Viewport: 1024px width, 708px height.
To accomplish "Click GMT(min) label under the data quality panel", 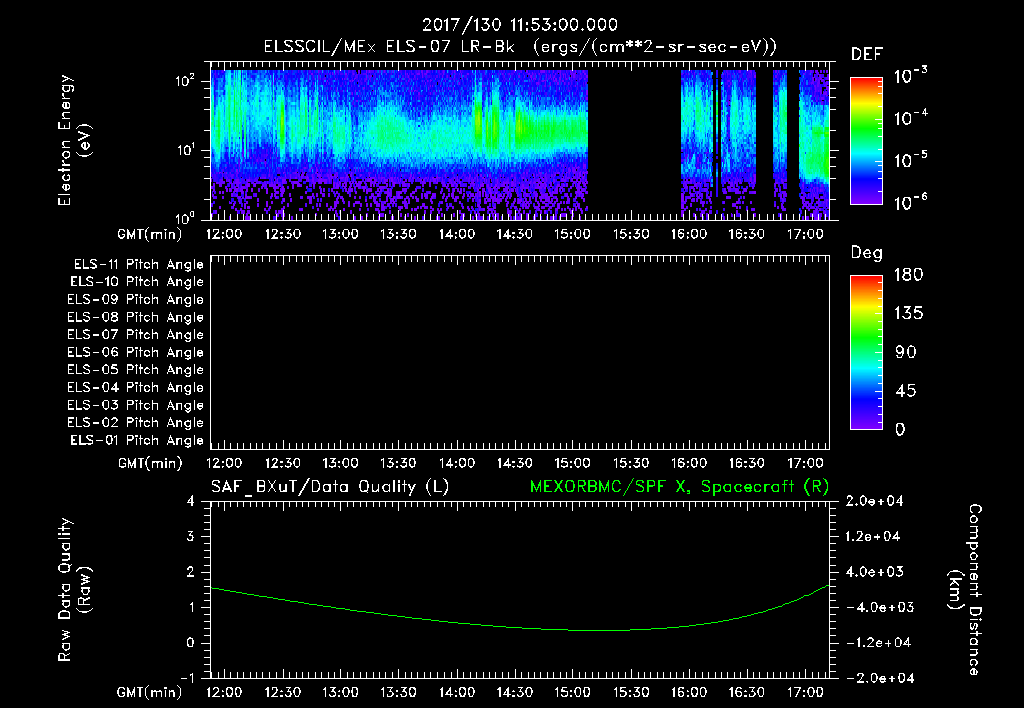I will (x=150, y=692).
